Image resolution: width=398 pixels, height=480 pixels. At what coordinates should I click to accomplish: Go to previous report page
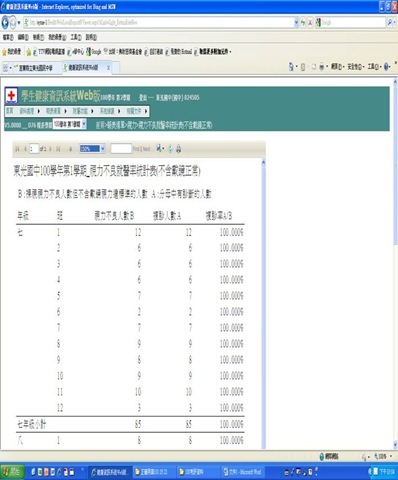(25, 149)
